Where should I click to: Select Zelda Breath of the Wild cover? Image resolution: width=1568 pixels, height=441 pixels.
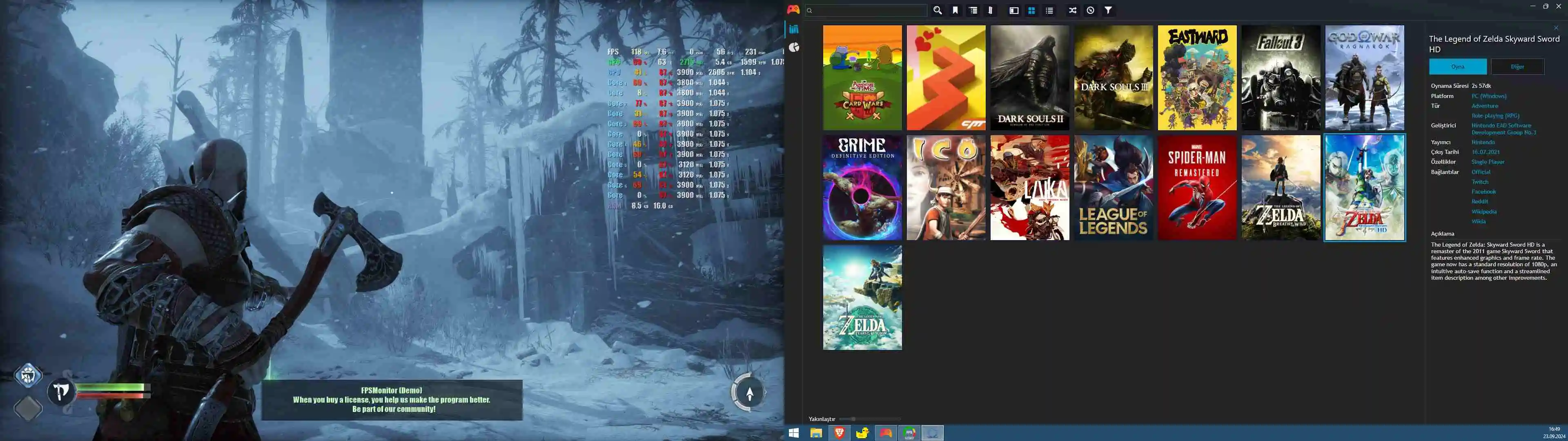pyautogui.click(x=1281, y=187)
